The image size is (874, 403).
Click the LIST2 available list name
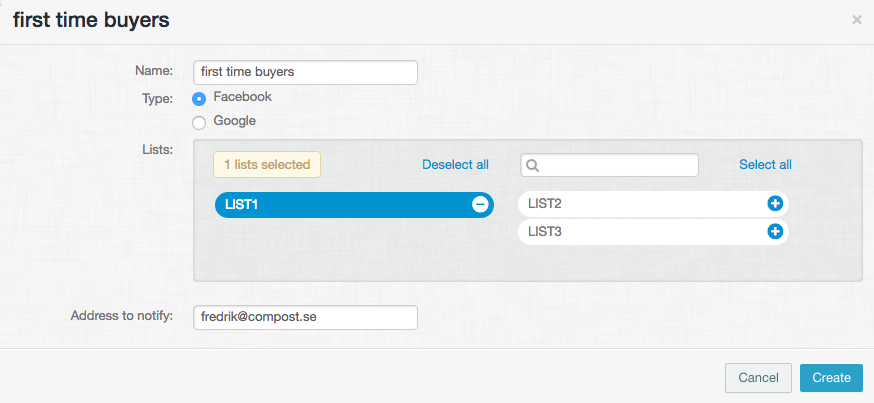[x=545, y=204]
